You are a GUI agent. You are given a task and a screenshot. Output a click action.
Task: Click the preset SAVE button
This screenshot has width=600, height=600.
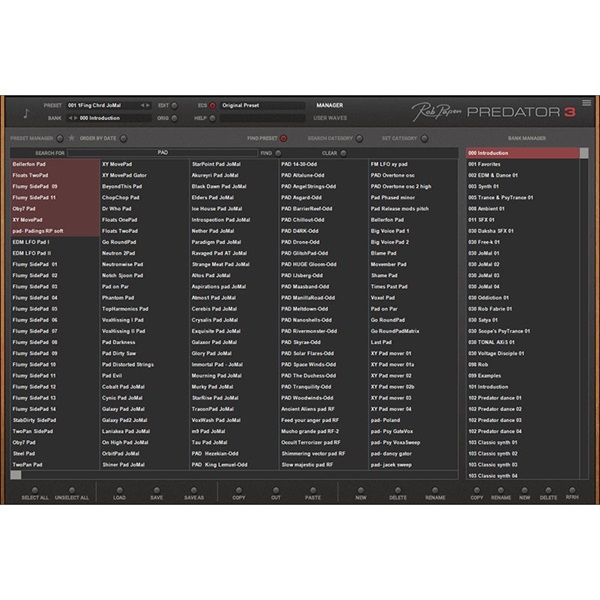(157, 490)
